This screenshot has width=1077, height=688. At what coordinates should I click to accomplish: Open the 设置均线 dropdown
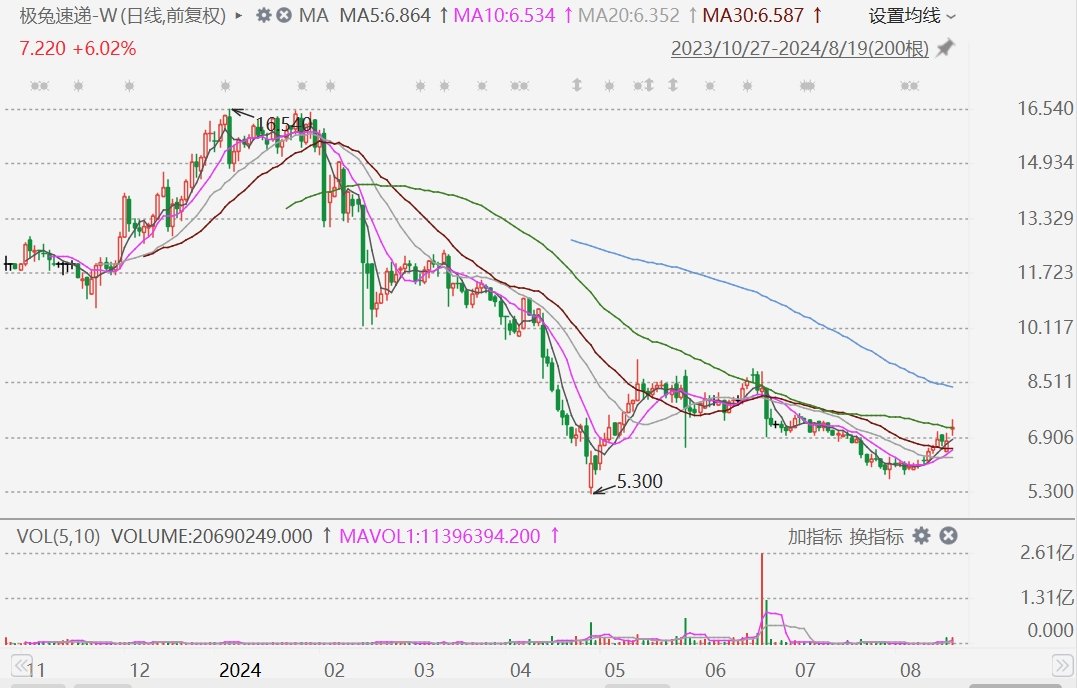click(911, 15)
